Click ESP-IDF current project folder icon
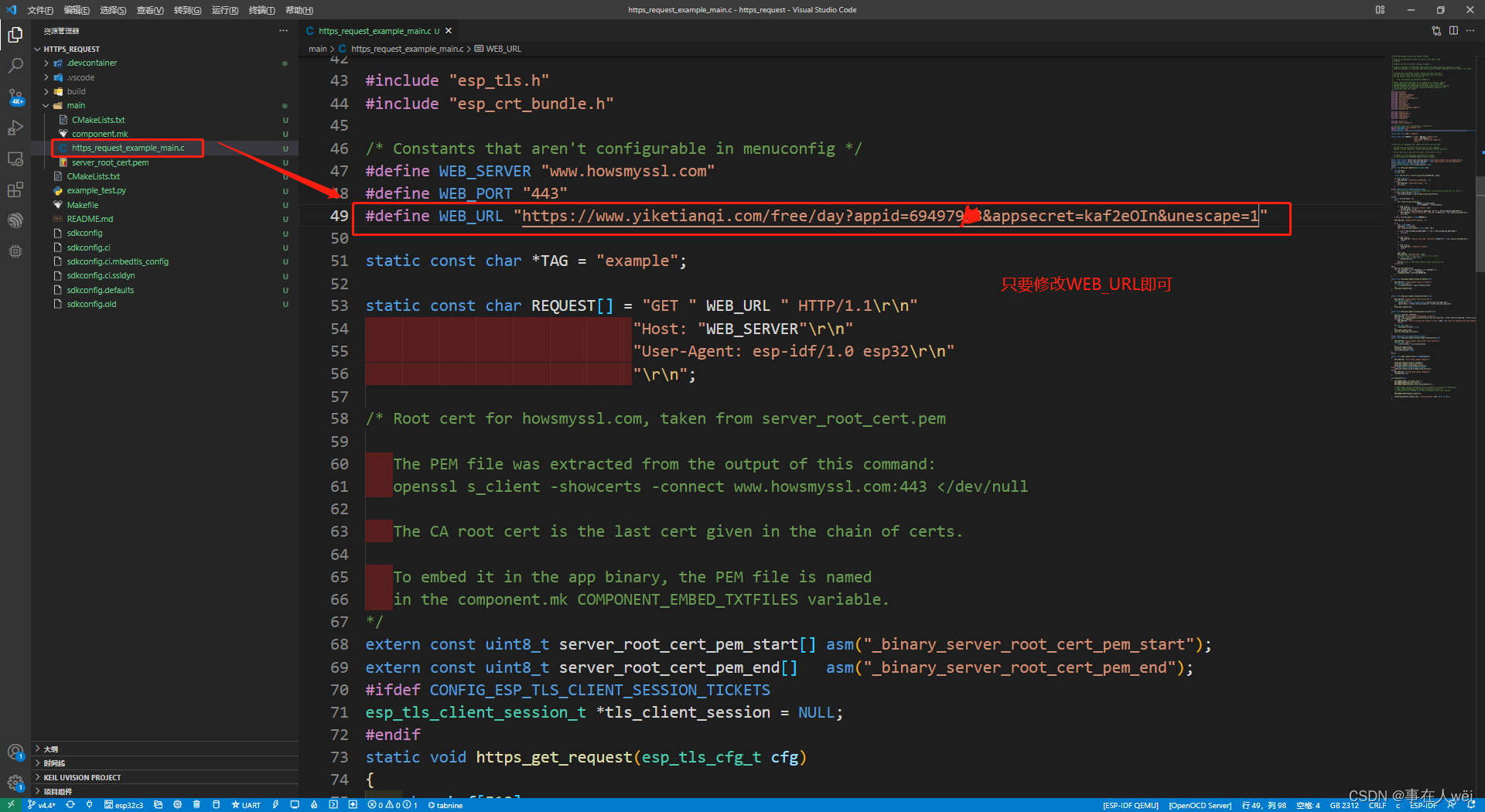 [x=159, y=805]
